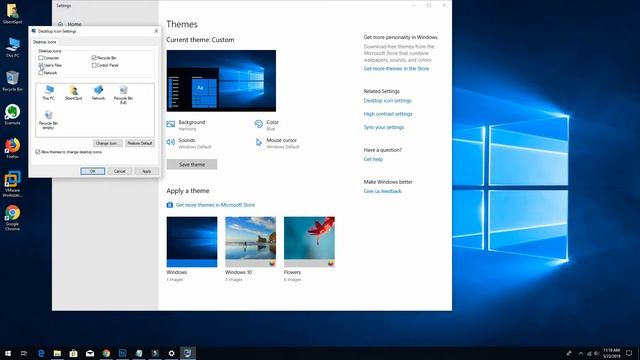Open the Action Center notifications icon
This screenshot has width=640, height=360.
(x=629, y=353)
